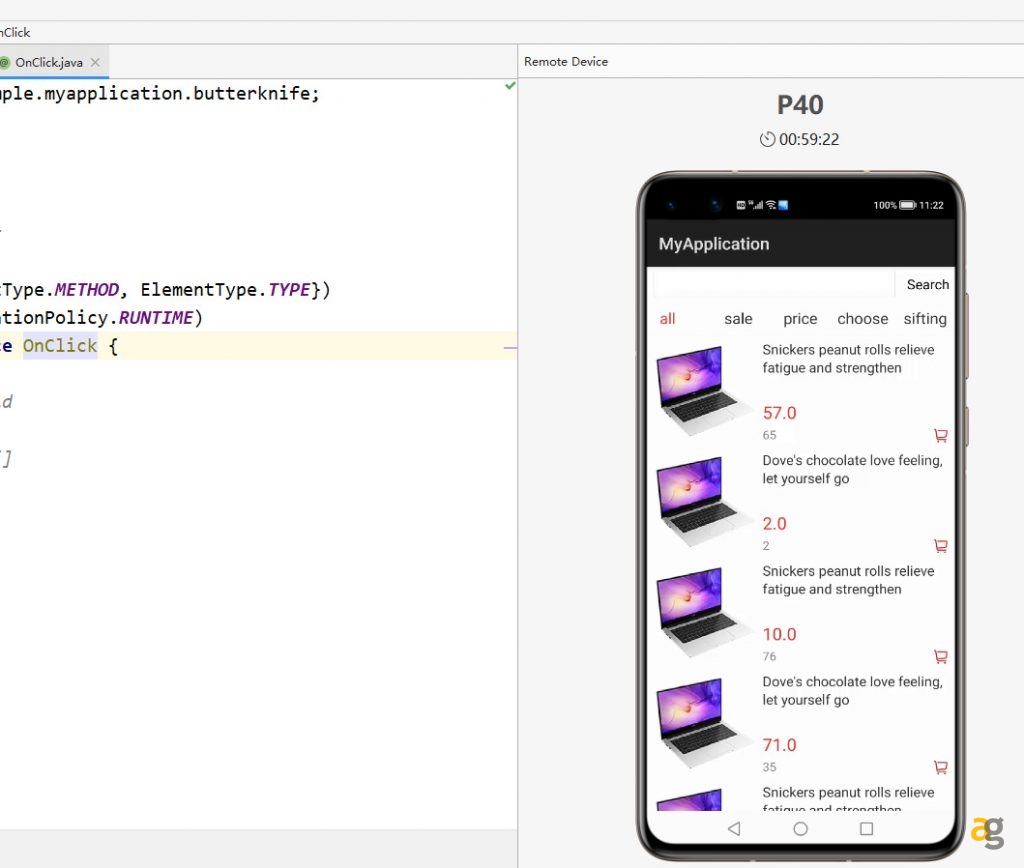Tap the Back triangle in the phone navigation bar
The width and height of the screenshot is (1024, 868).
(734, 829)
